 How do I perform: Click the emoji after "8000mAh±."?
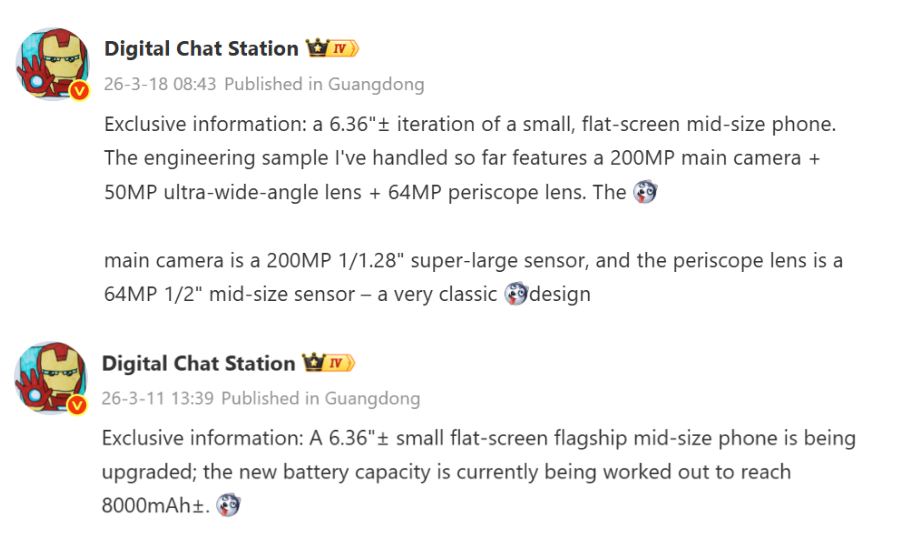click(229, 506)
